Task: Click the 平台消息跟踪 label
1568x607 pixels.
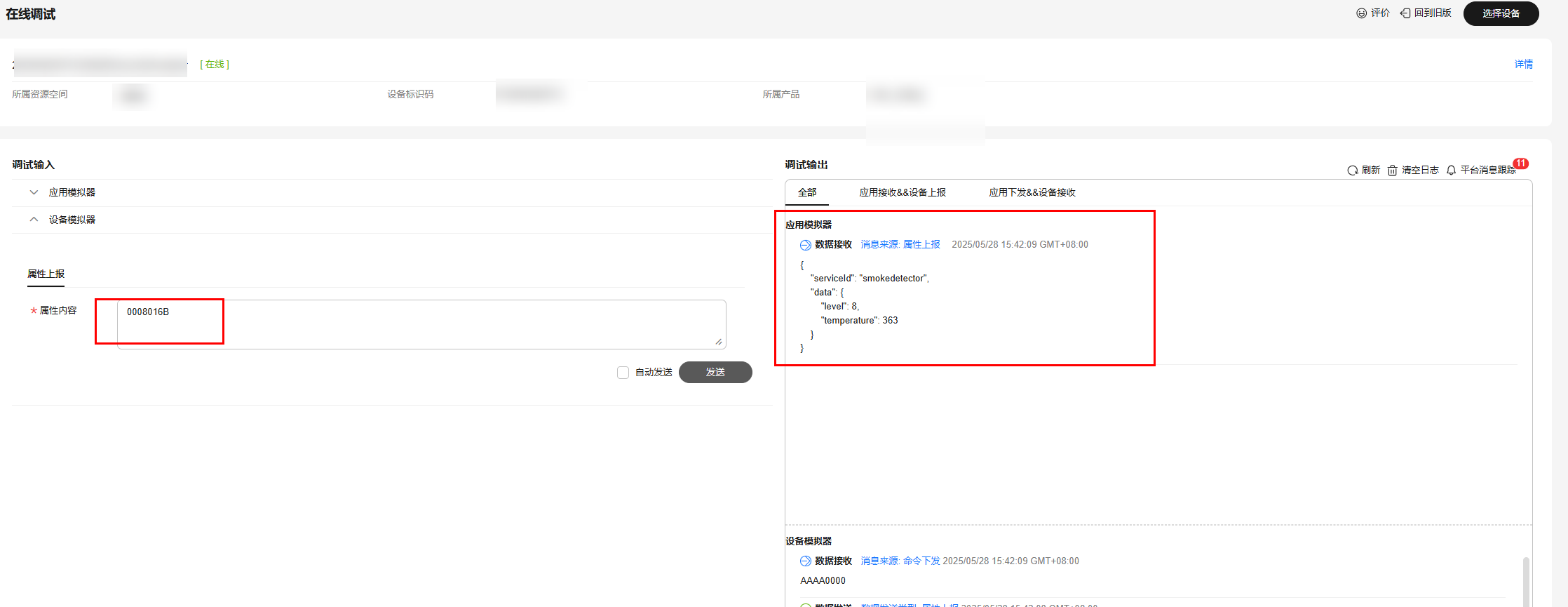Action: [x=1488, y=171]
